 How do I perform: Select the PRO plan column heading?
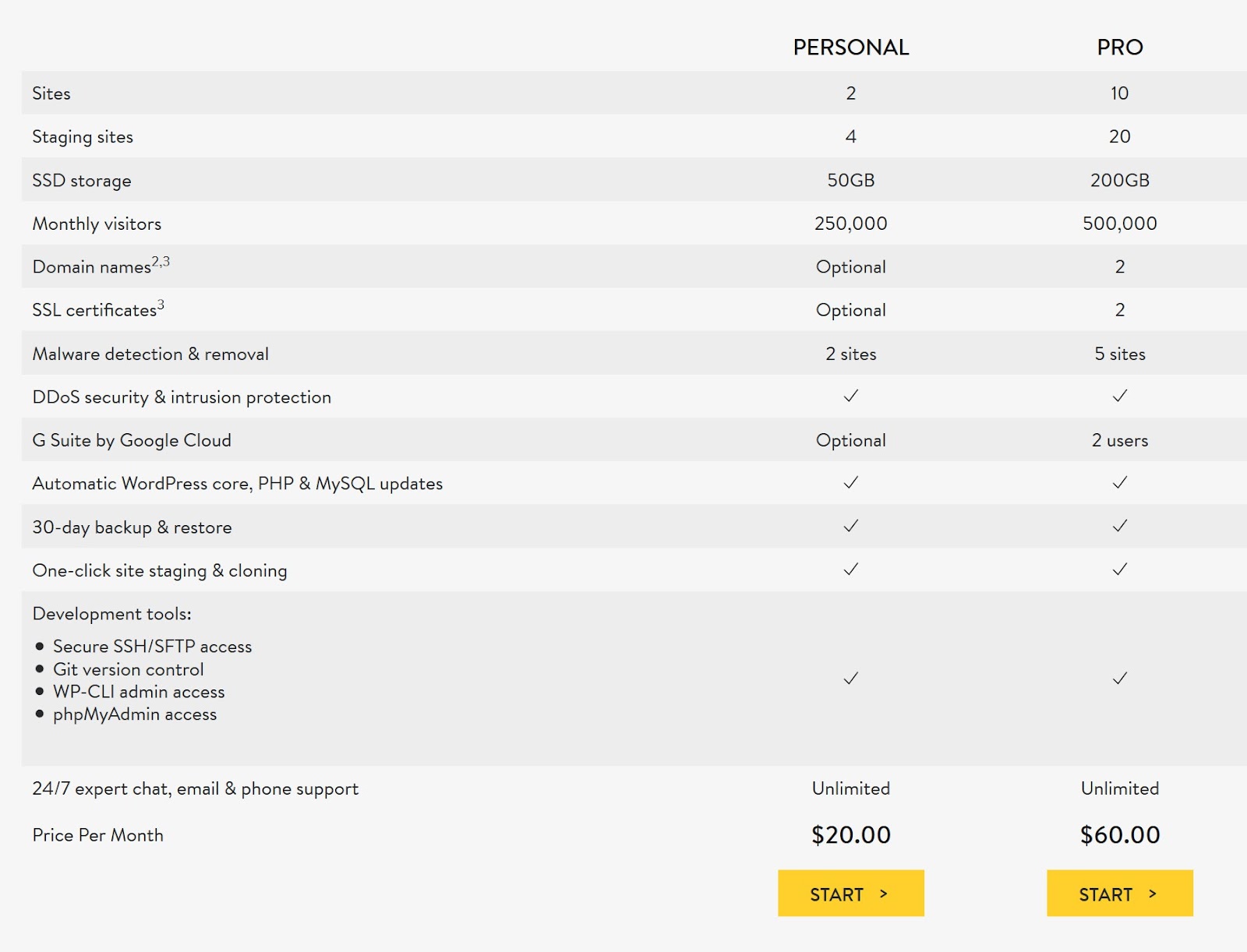tap(1120, 48)
